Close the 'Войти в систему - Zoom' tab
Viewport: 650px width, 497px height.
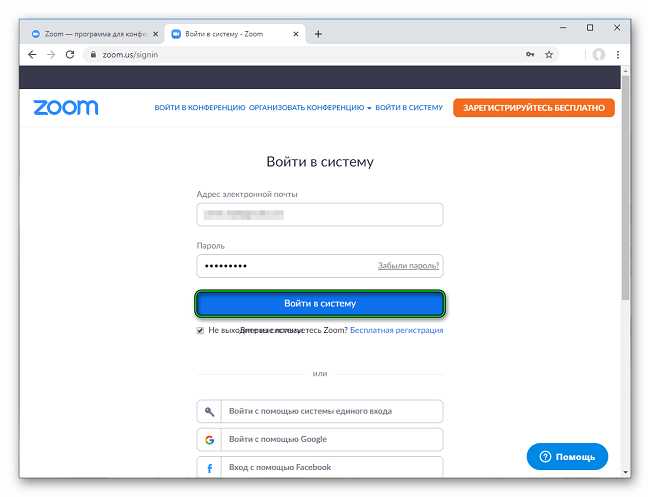pyautogui.click(x=296, y=34)
